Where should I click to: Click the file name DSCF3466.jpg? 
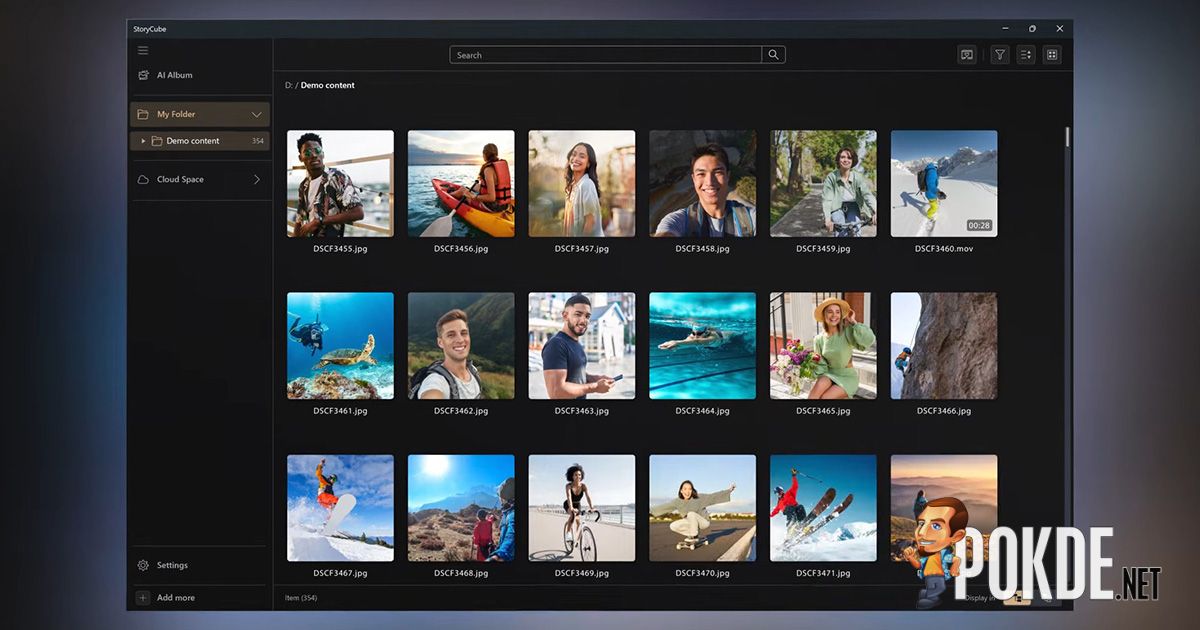[x=944, y=411]
